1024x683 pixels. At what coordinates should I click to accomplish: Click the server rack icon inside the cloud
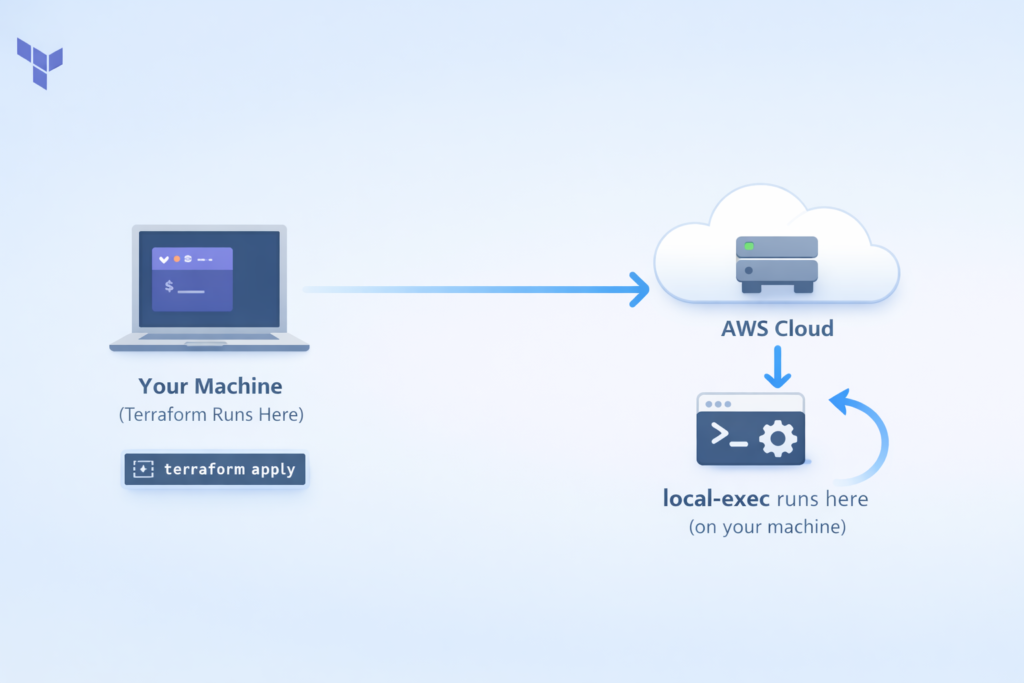[777, 265]
